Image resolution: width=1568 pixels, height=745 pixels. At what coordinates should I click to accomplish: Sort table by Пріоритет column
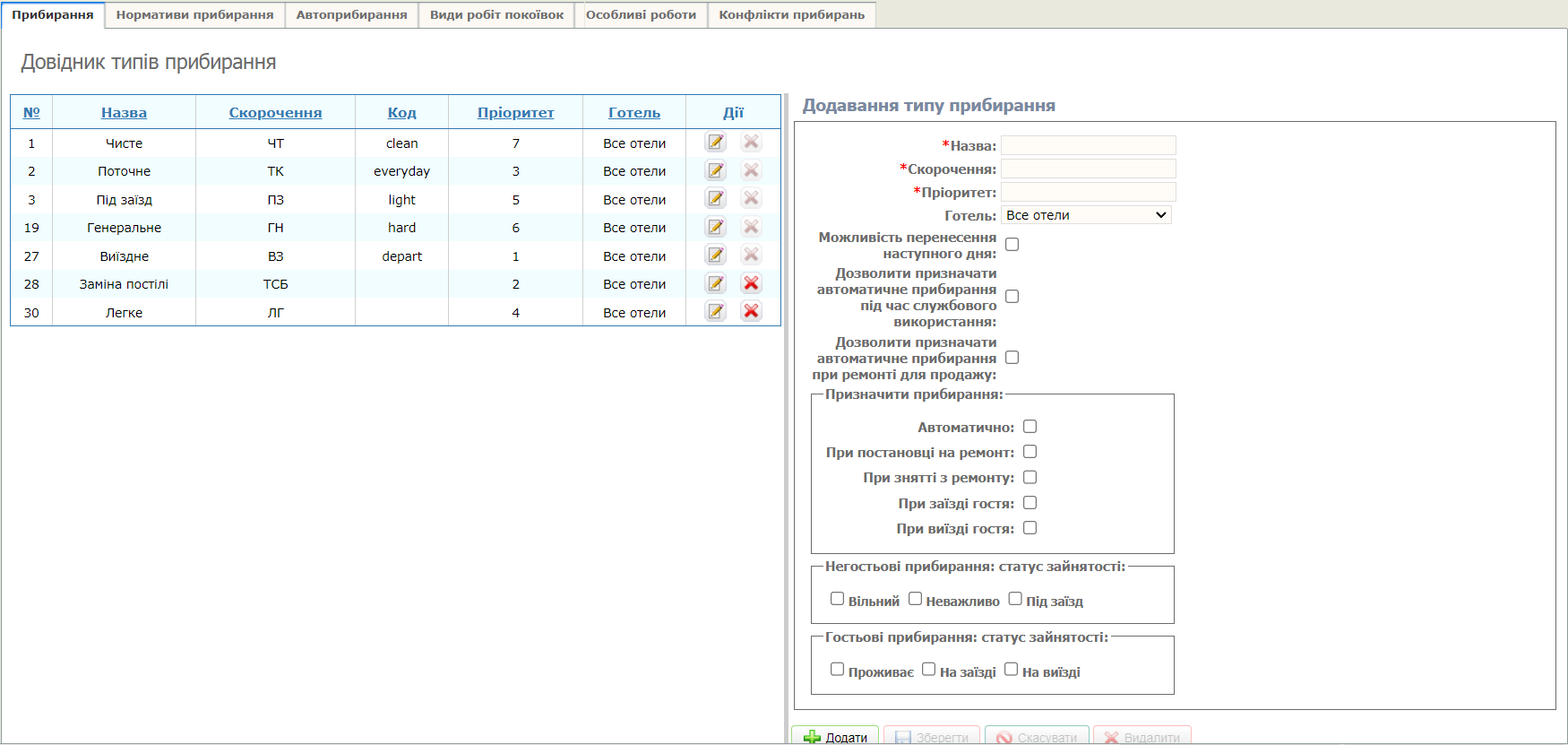(515, 113)
